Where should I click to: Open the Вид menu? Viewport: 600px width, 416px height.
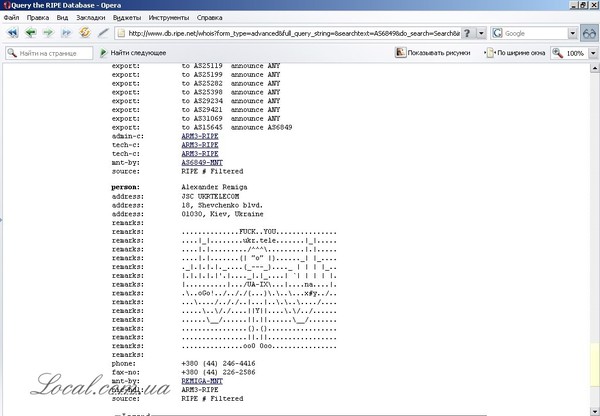pos(62,18)
